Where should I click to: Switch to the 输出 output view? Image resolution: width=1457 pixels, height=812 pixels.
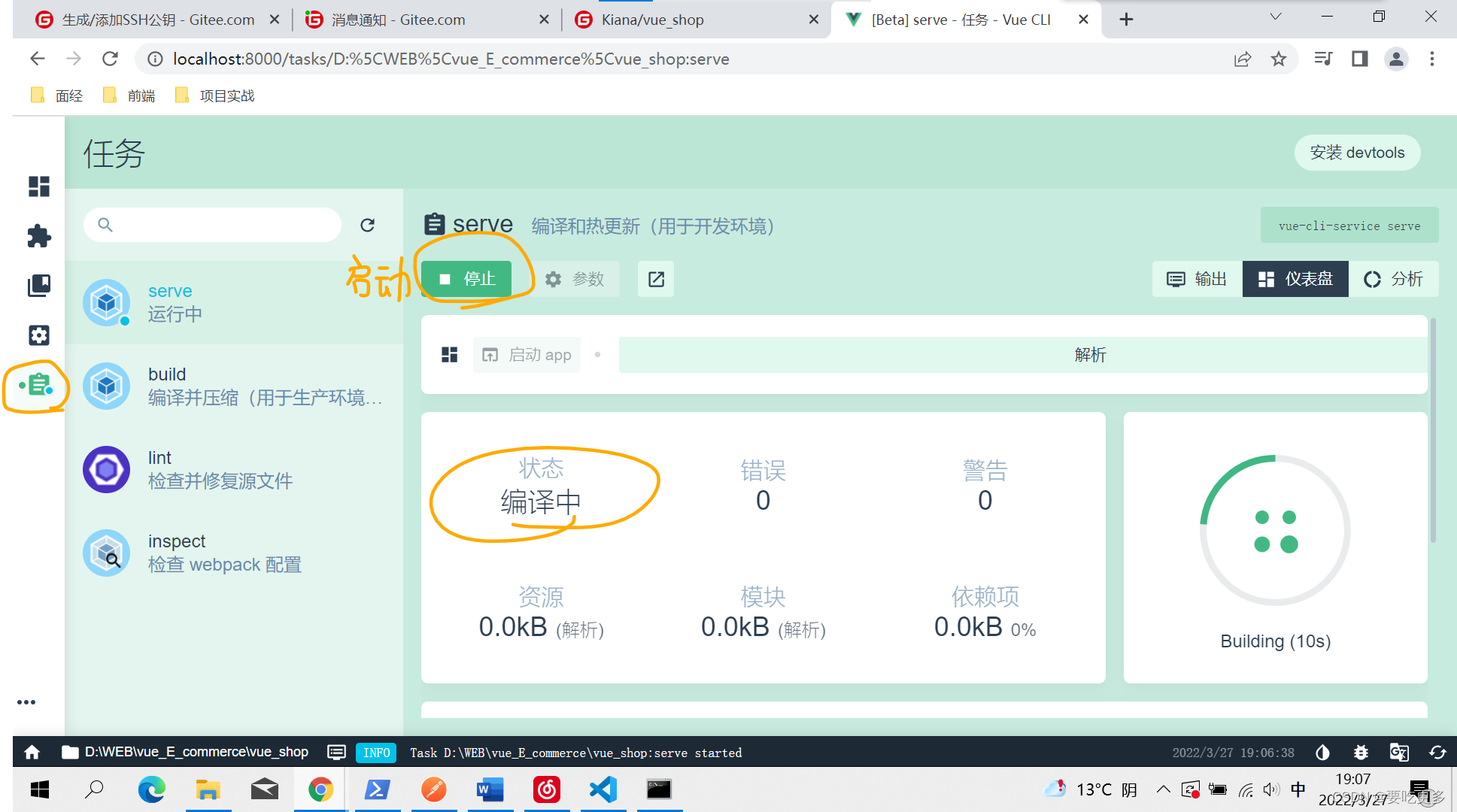[1196, 279]
